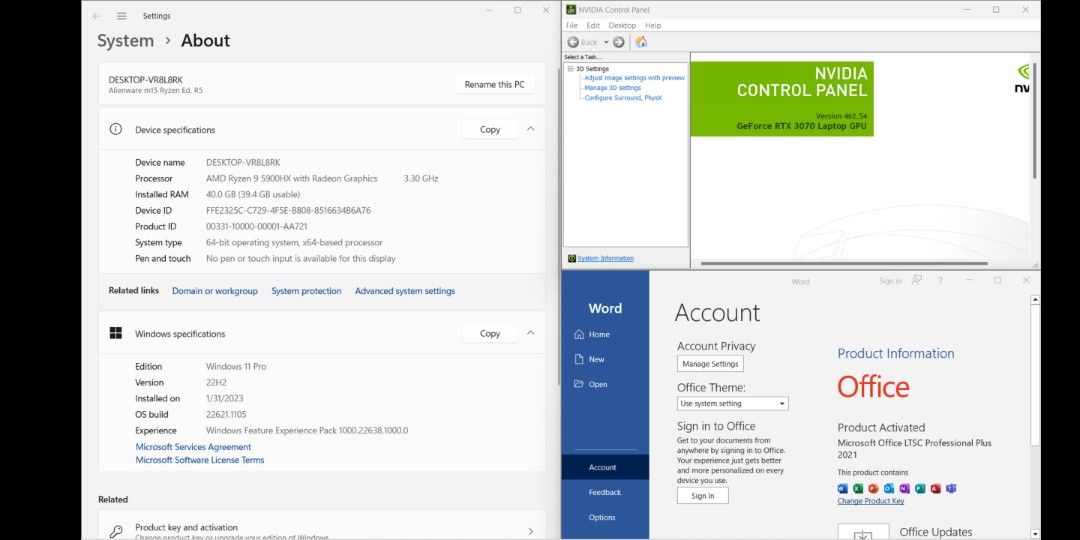Click the feedback person icon in Word title bar
The width and height of the screenshot is (1080, 540).
917,281
